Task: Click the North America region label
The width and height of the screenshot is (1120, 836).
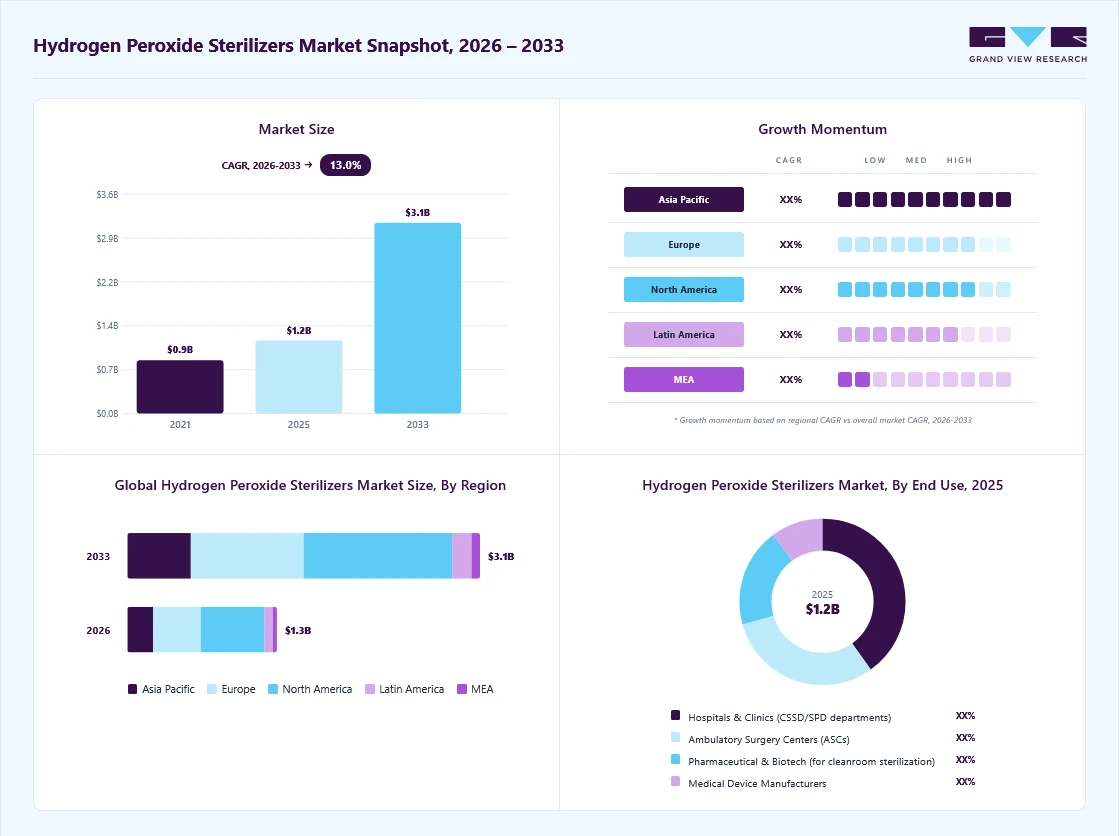Action: click(684, 289)
